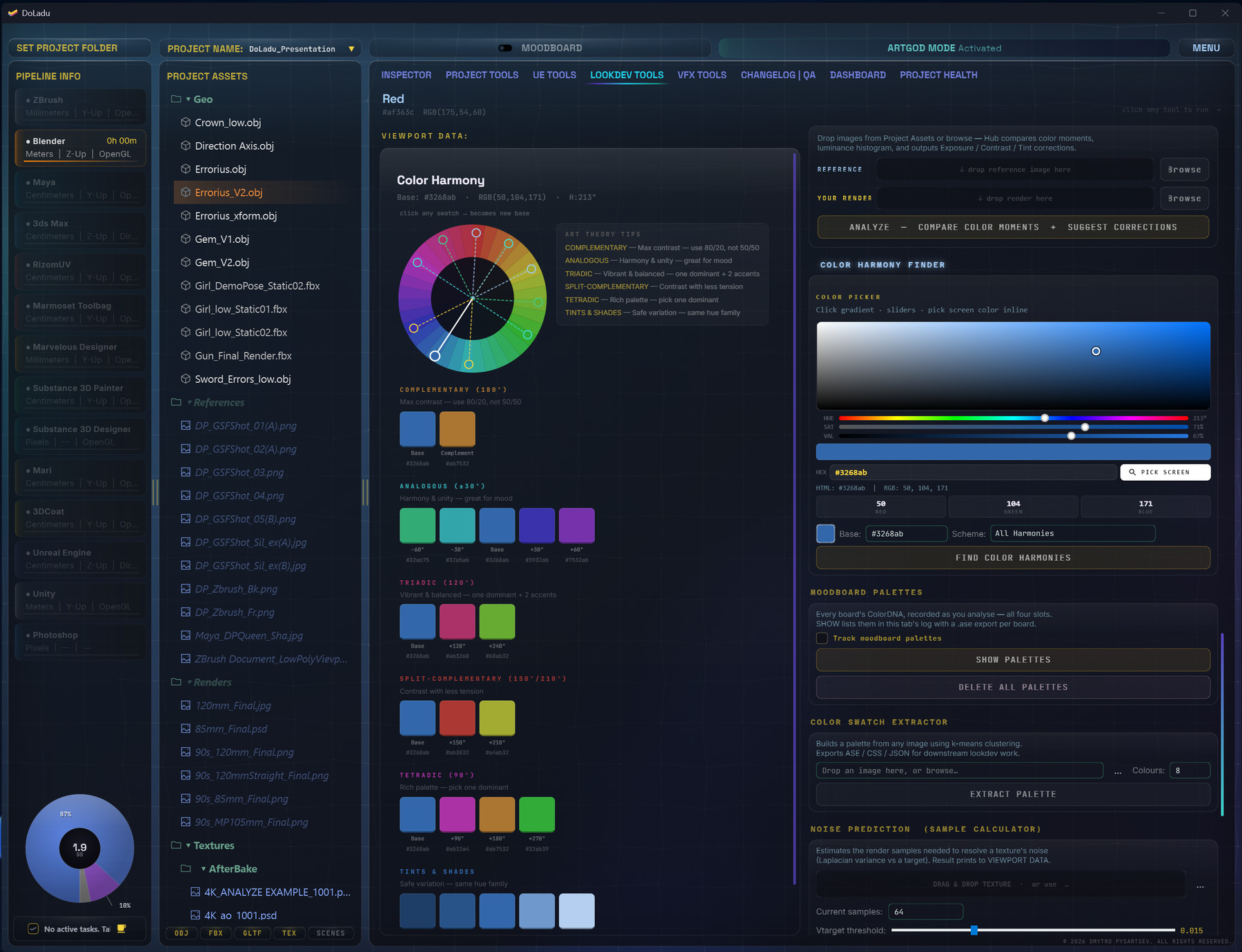Collapse the References folder triangle
This screenshot has height=952, width=1242.
click(189, 402)
